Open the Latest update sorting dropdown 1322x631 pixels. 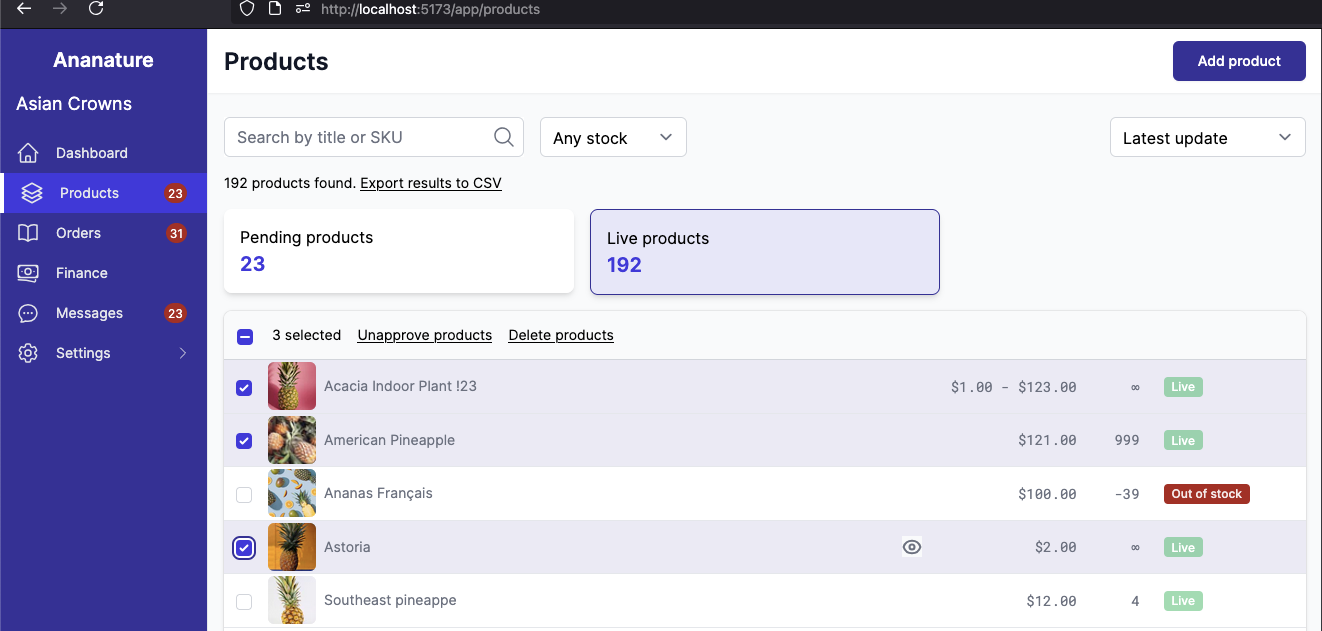1207,136
